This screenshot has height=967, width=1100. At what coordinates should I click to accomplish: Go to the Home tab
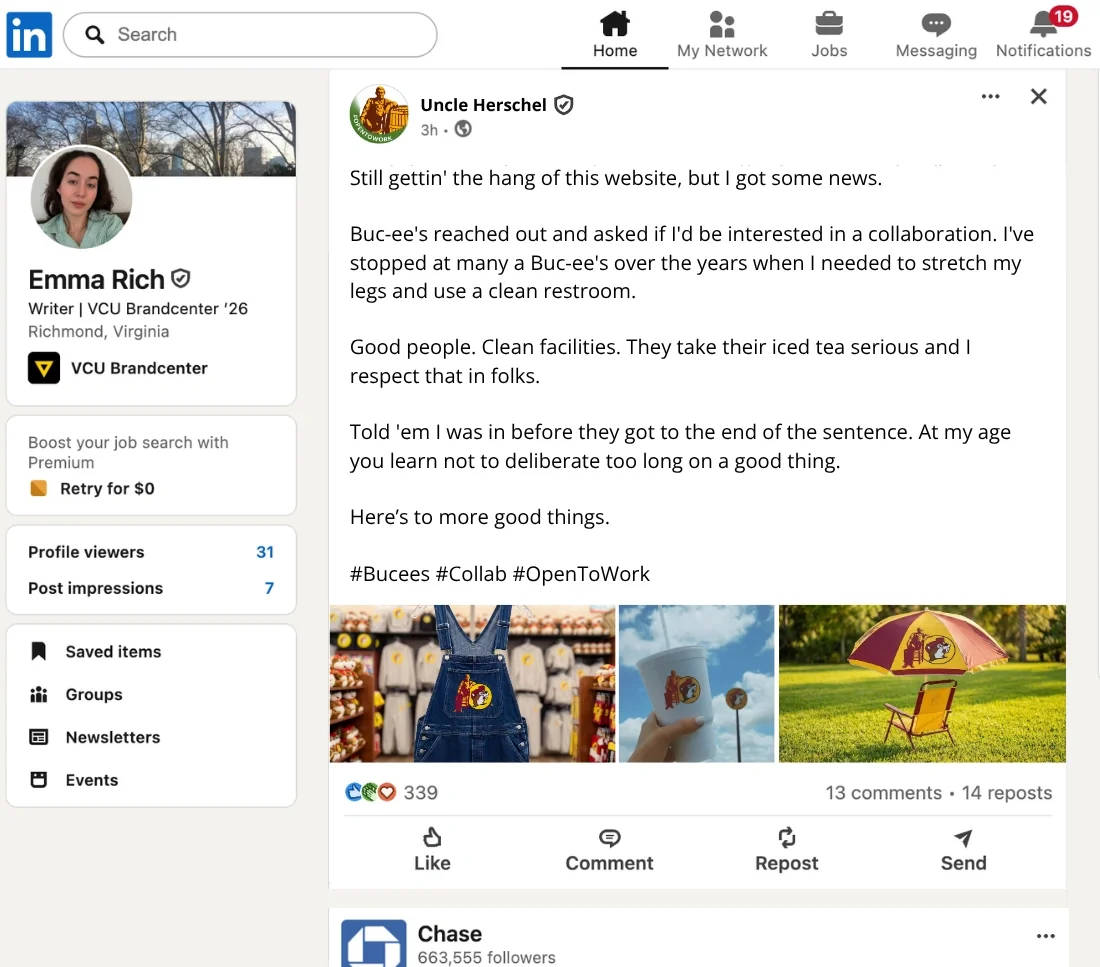pyautogui.click(x=615, y=34)
